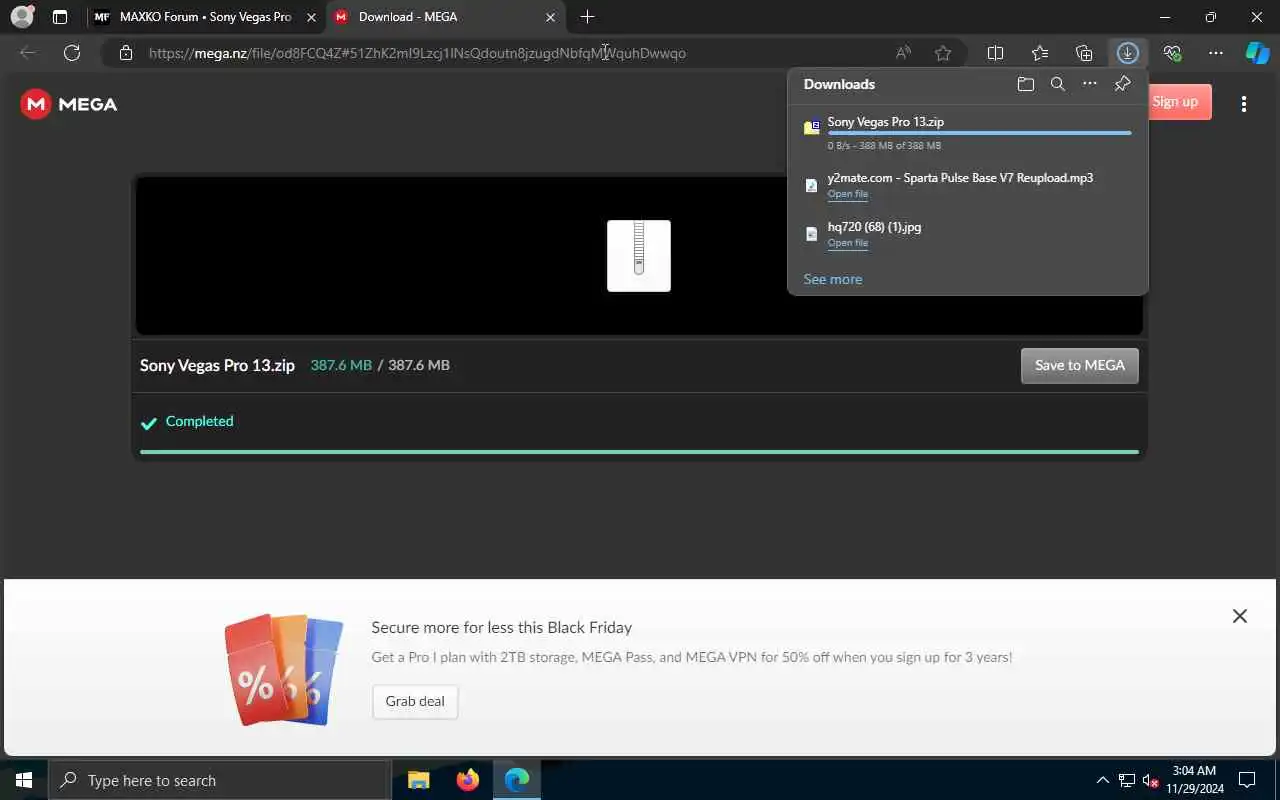This screenshot has height=800, width=1280.
Task: Close the MAXKO Forum tab
Action: click(x=310, y=17)
